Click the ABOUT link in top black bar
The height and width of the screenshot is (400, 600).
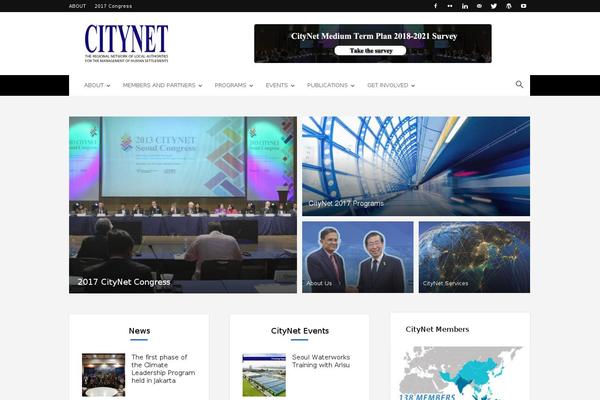(77, 6)
